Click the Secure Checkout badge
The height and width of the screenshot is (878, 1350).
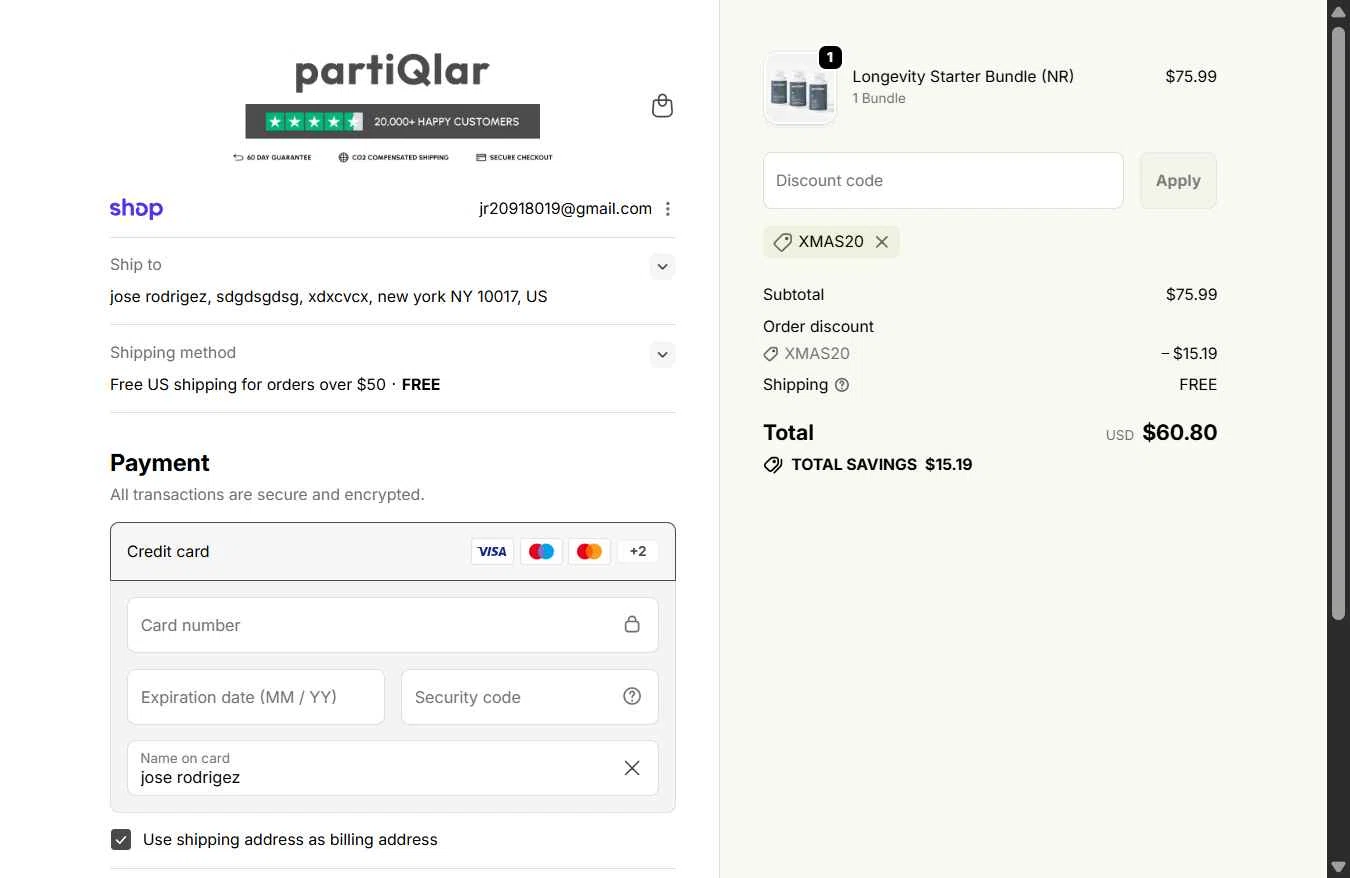click(514, 157)
